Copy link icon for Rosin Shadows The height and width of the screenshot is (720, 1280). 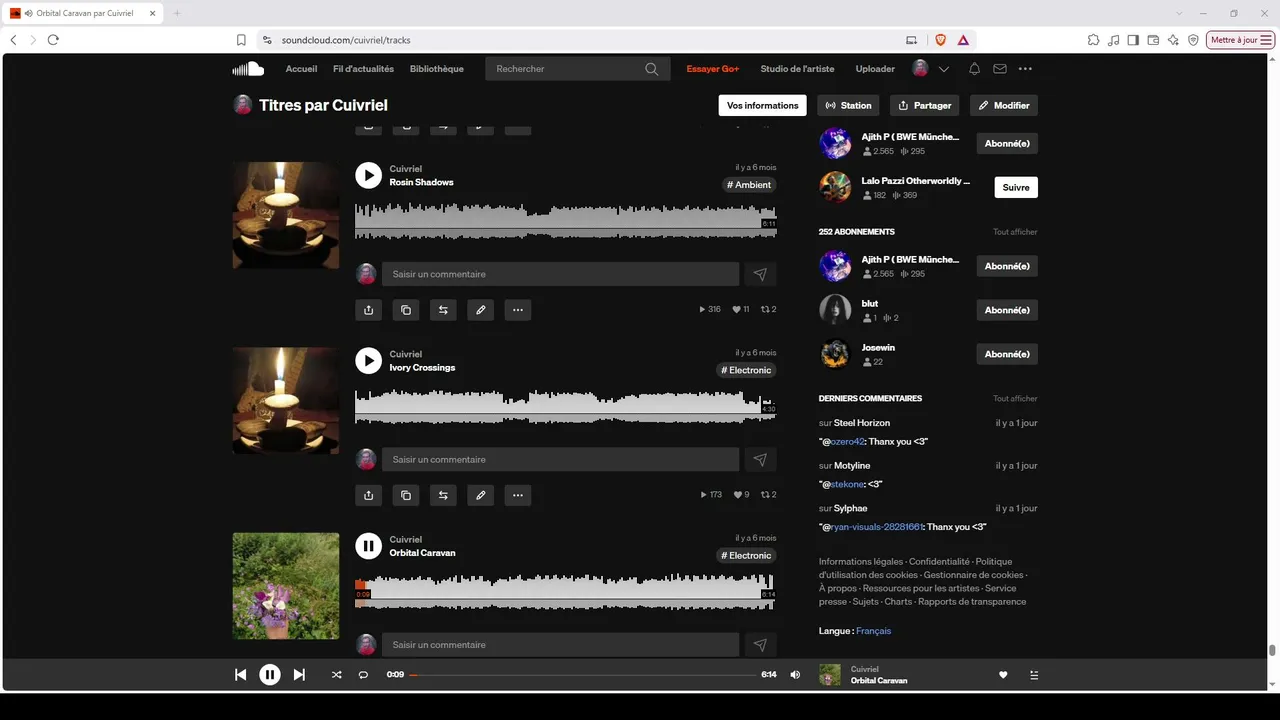[405, 310]
